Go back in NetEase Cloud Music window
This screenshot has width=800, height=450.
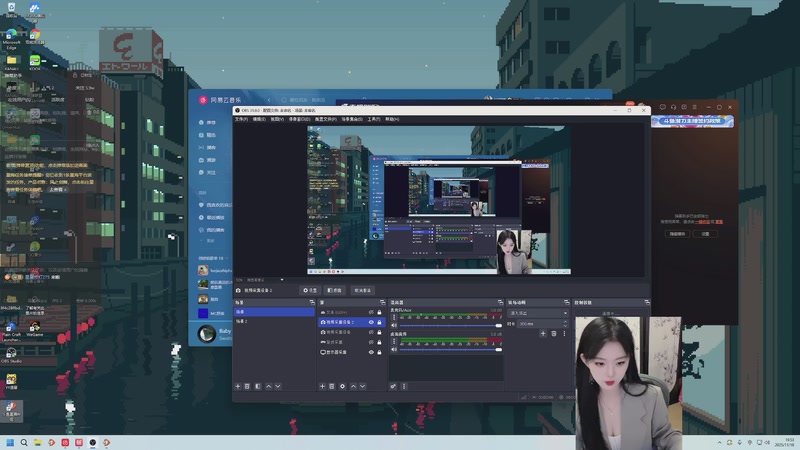[x=269, y=100]
